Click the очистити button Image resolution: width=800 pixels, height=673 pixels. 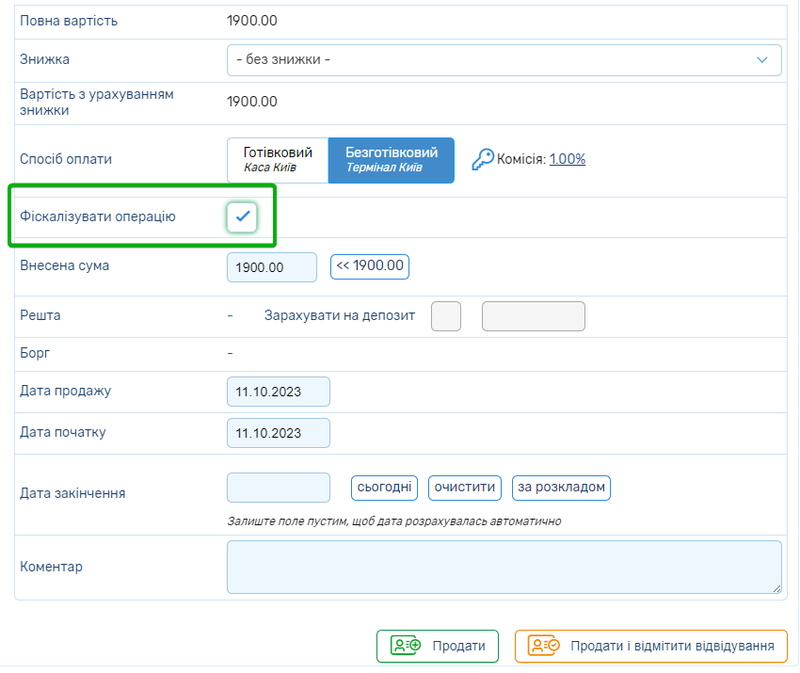point(464,487)
